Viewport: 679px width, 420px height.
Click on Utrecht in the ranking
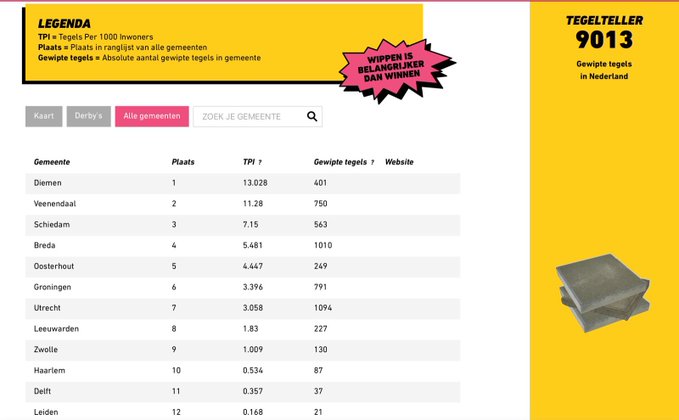click(x=49, y=308)
